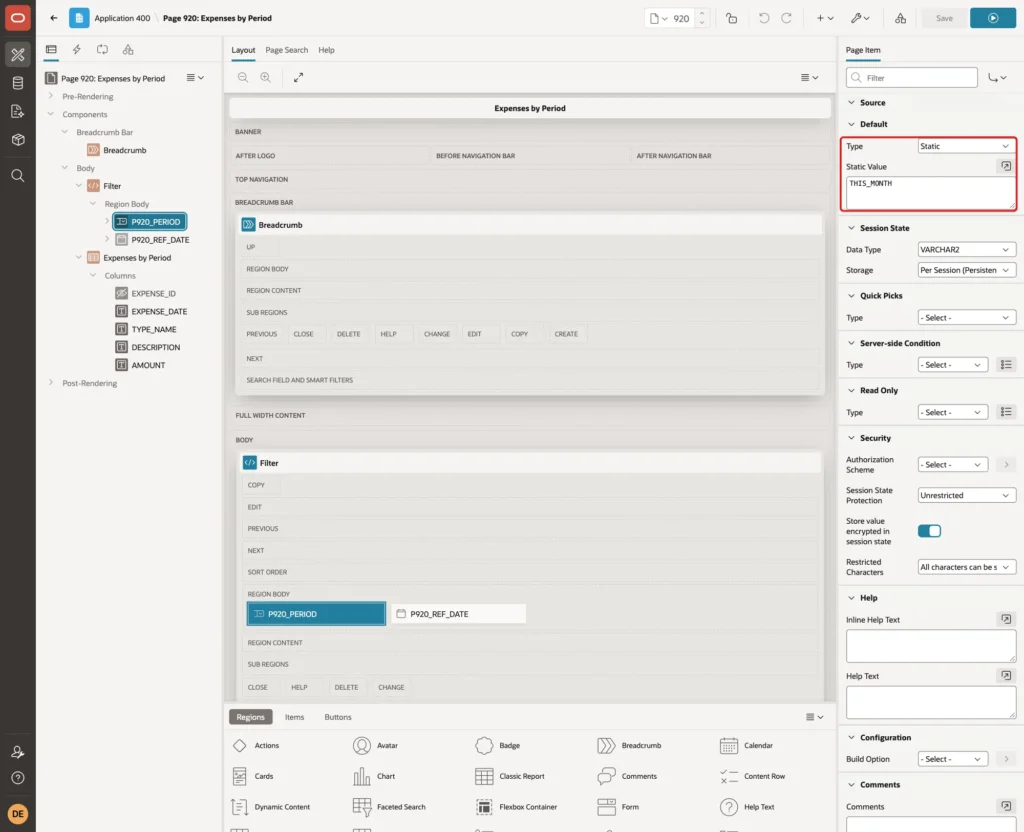Open the Utilities wrench menu

[859, 18]
